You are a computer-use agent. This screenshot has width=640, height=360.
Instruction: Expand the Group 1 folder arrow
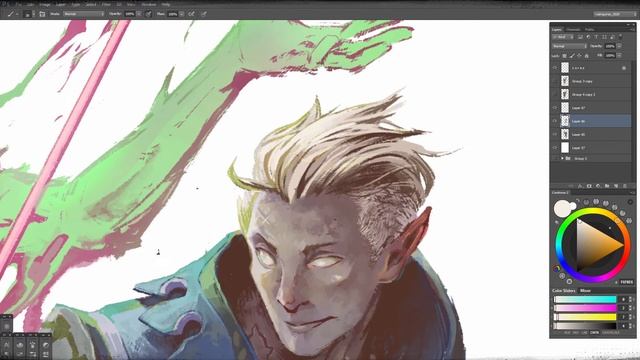point(562,158)
